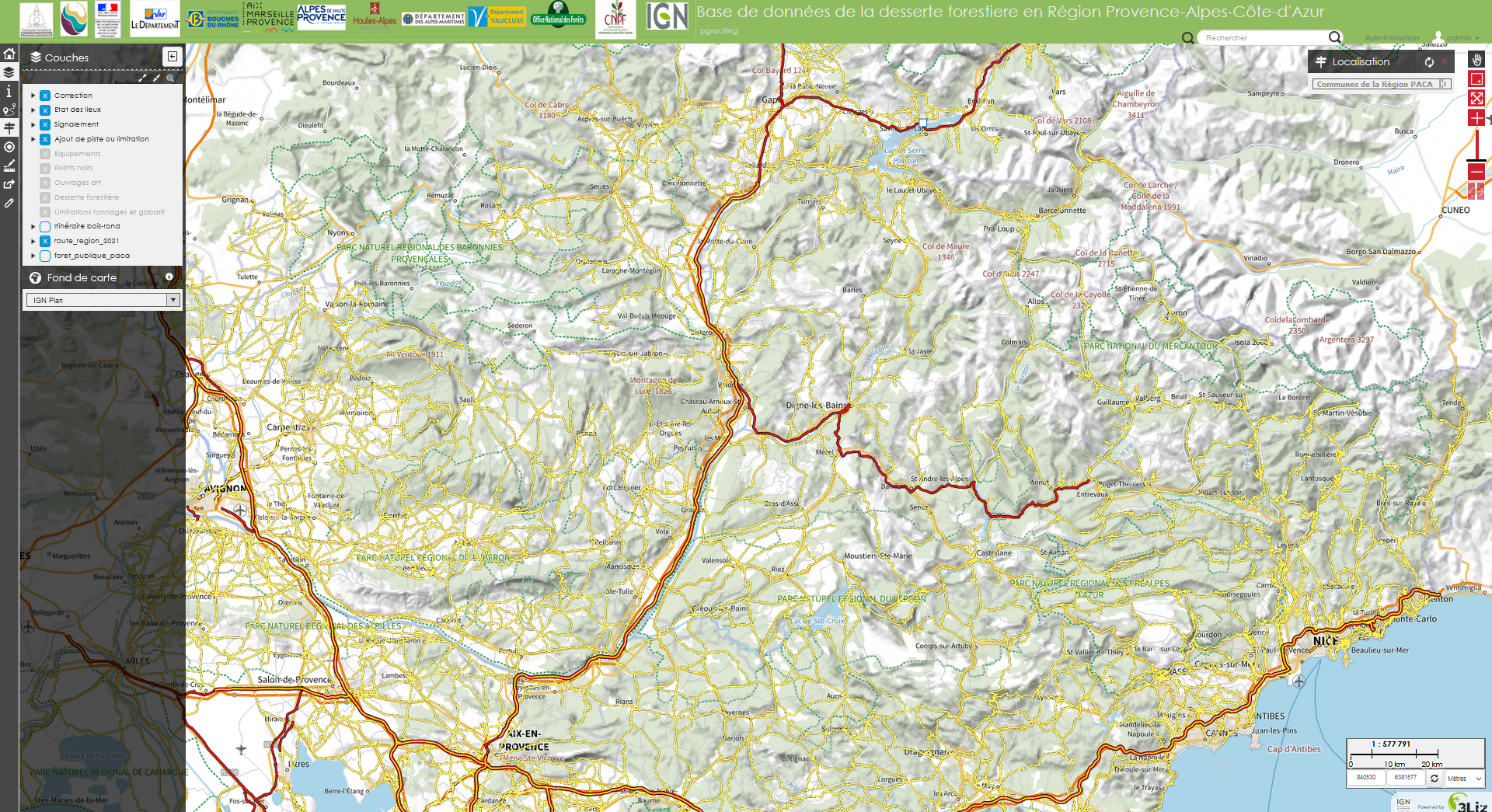1492x812 pixels.
Task: Click the expand-all layers arrows icon
Action: click(142, 78)
